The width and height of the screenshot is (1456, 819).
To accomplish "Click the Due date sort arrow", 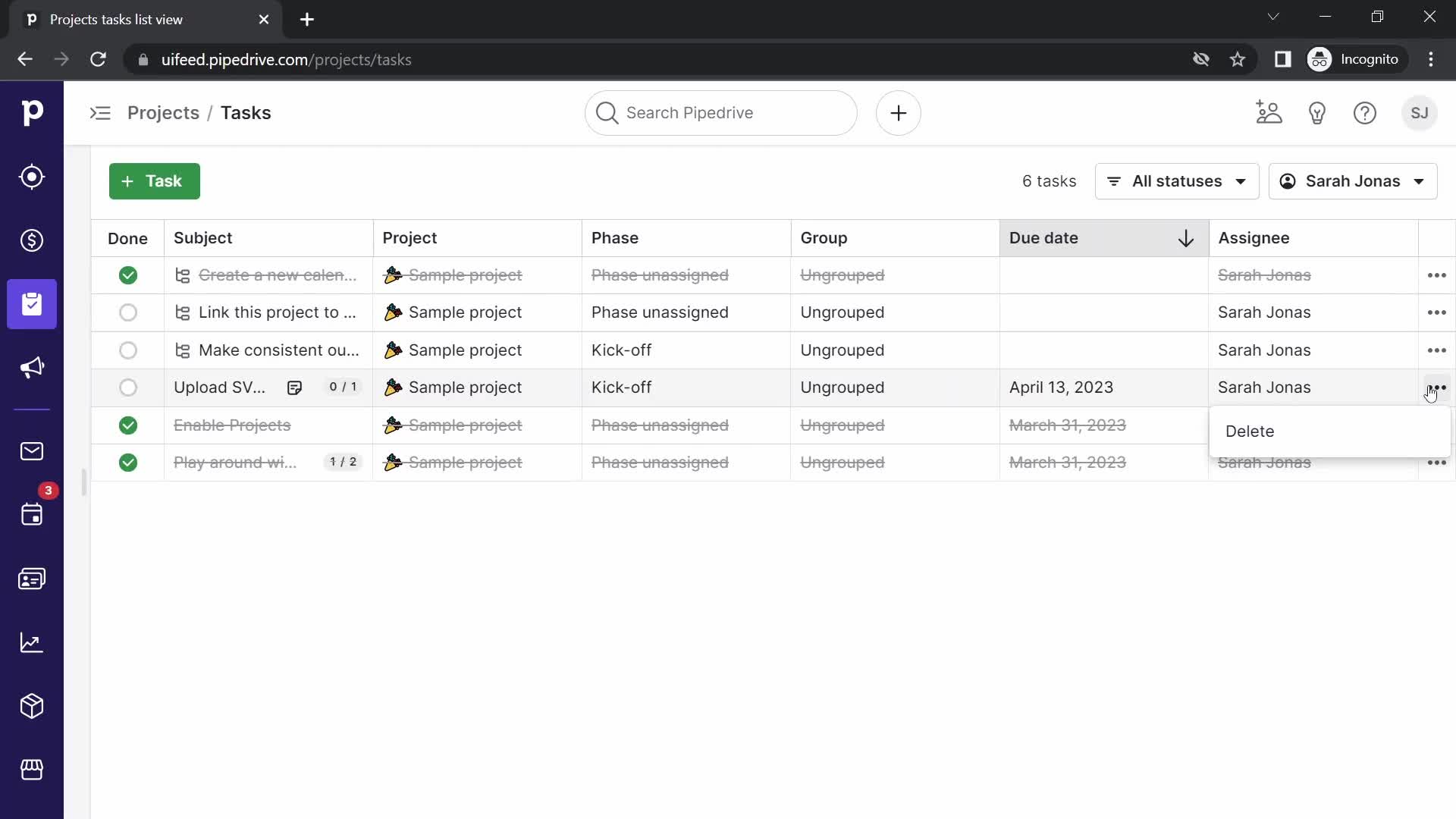I will click(1186, 238).
